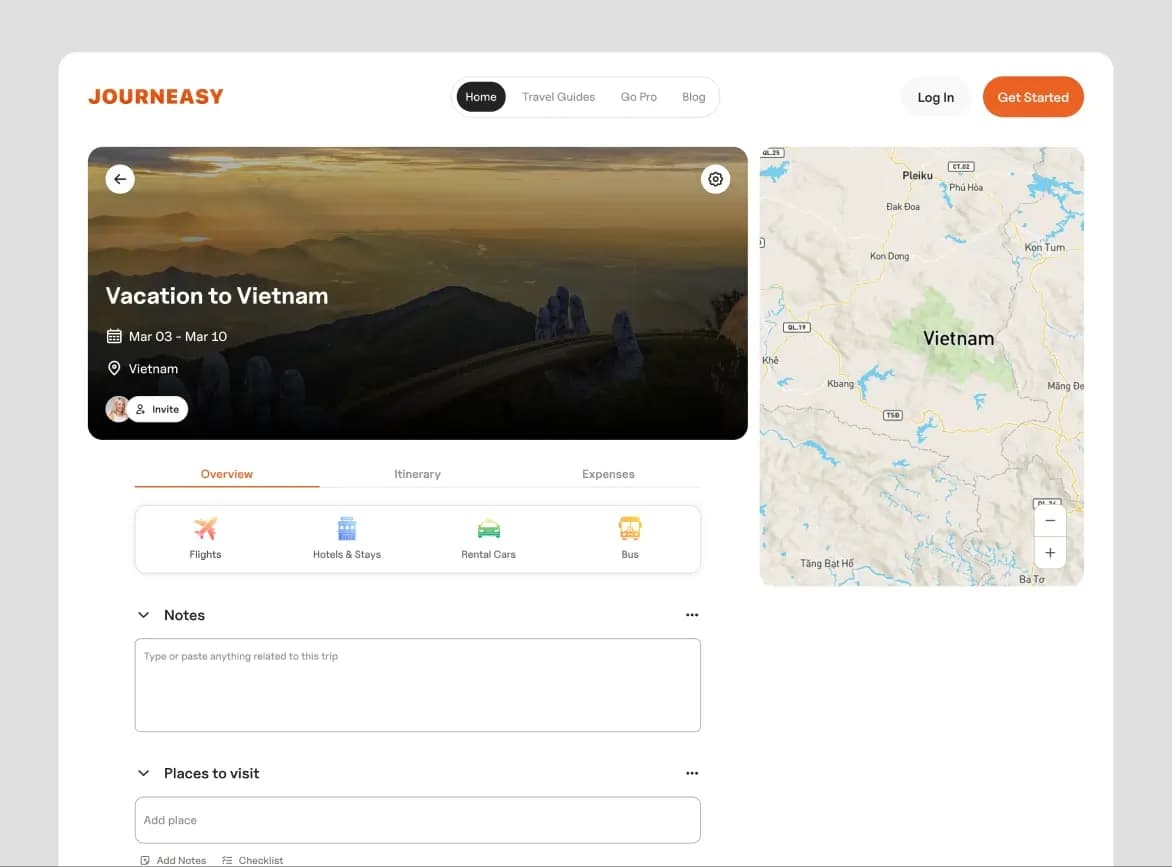This screenshot has width=1172, height=867.
Task: Click the user avatar on banner
Action: click(x=117, y=409)
